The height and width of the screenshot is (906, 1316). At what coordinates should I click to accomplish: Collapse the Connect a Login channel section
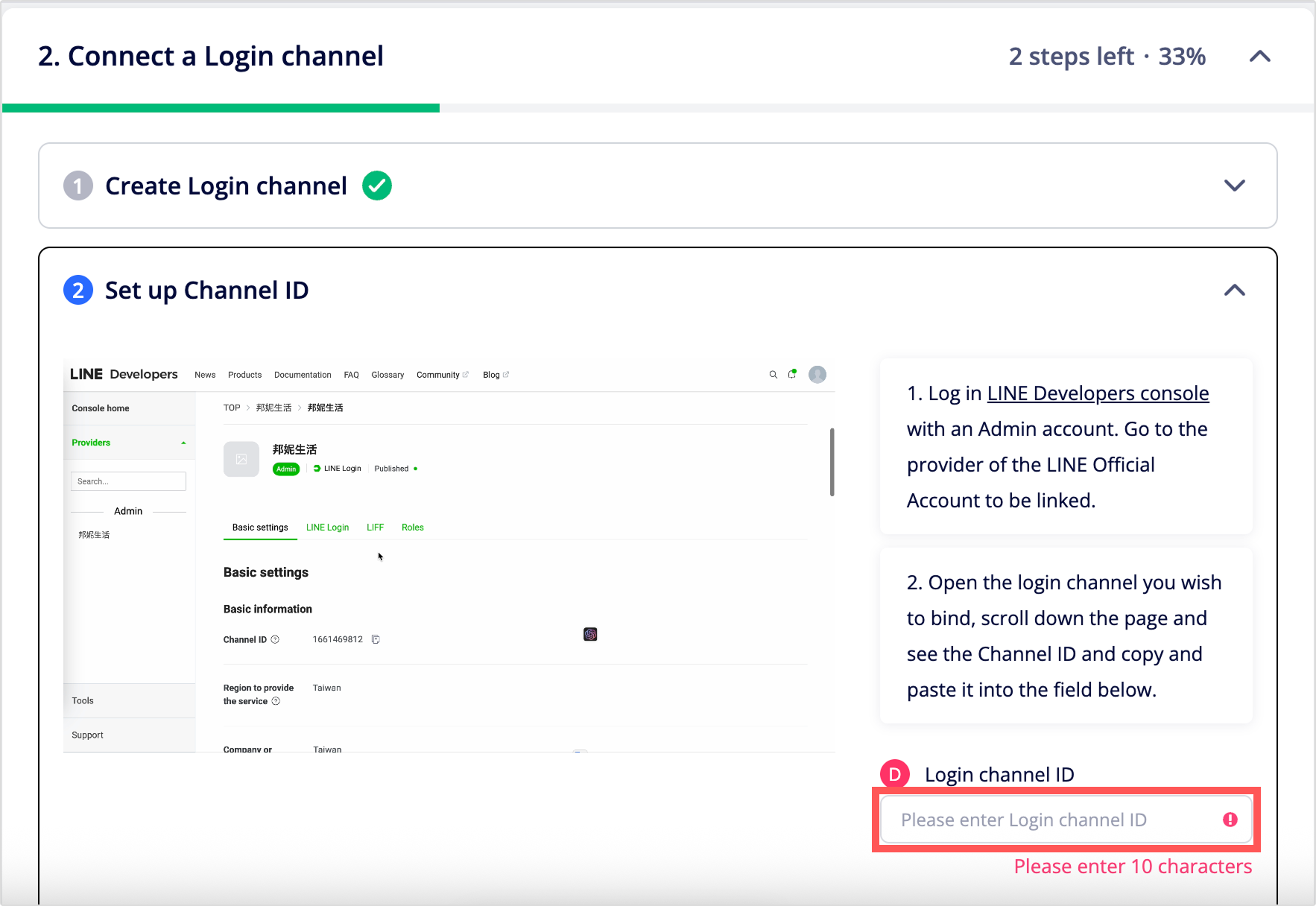pyautogui.click(x=1259, y=57)
